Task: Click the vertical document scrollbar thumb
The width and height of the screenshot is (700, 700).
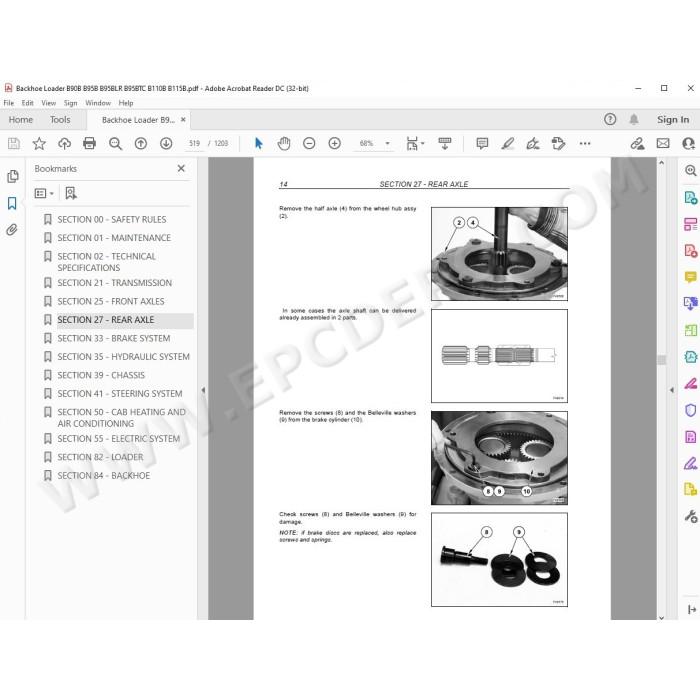Action: tap(662, 359)
